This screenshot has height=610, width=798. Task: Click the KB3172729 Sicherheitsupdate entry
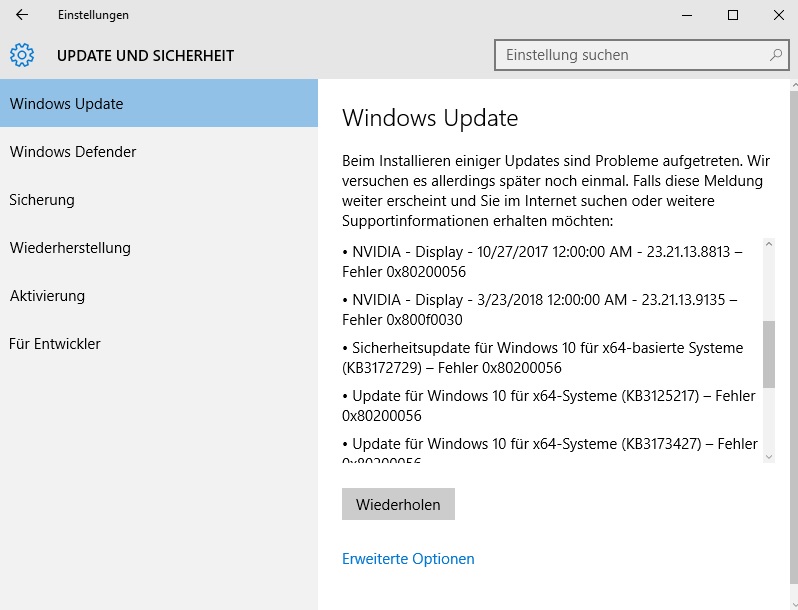pyautogui.click(x=547, y=357)
